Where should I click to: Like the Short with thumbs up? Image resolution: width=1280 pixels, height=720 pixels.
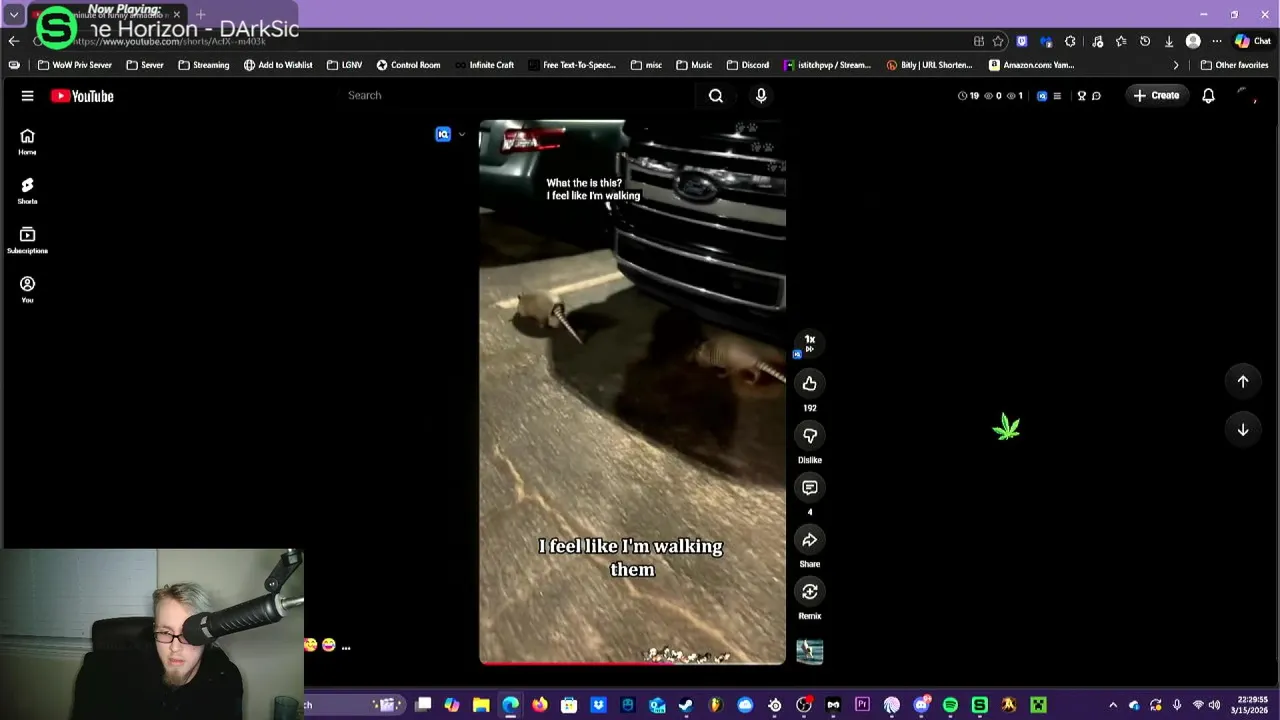809,383
